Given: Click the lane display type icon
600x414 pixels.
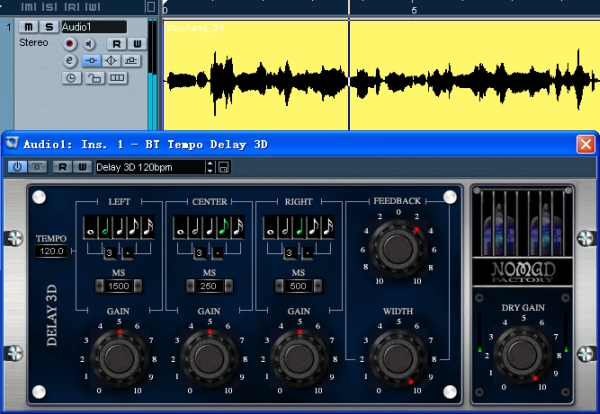Looking at the screenshot, I should pyautogui.click(x=117, y=78).
